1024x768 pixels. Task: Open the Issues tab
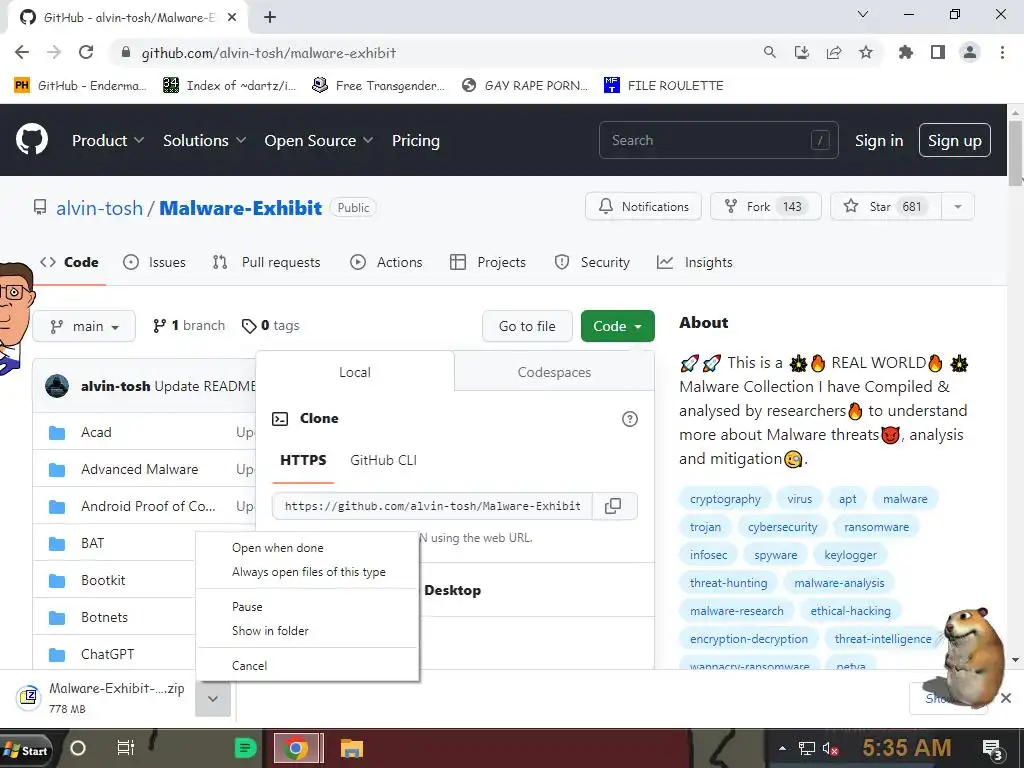click(x=154, y=263)
